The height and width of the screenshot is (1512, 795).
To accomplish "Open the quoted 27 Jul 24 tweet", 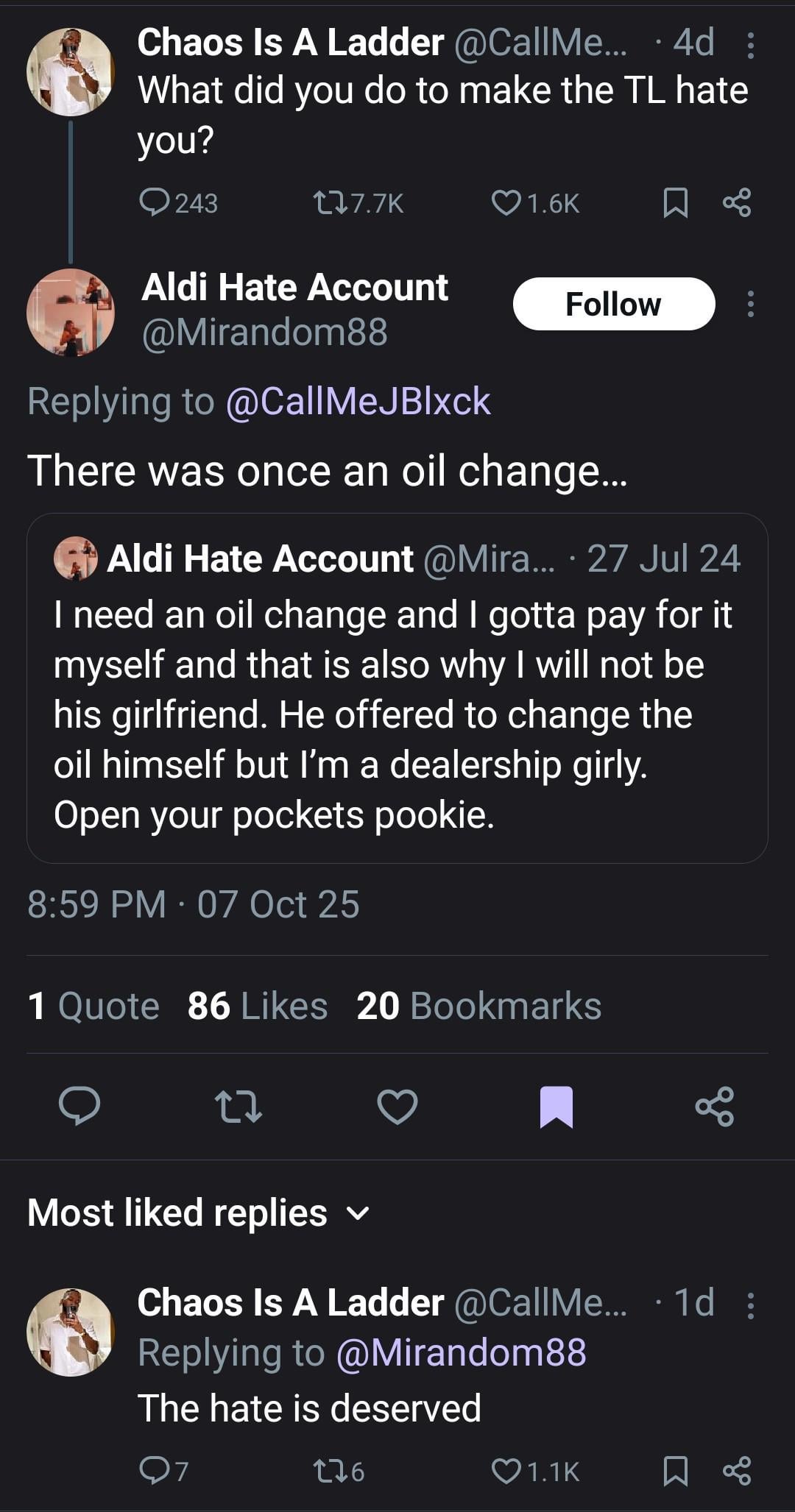I will (x=397, y=714).
